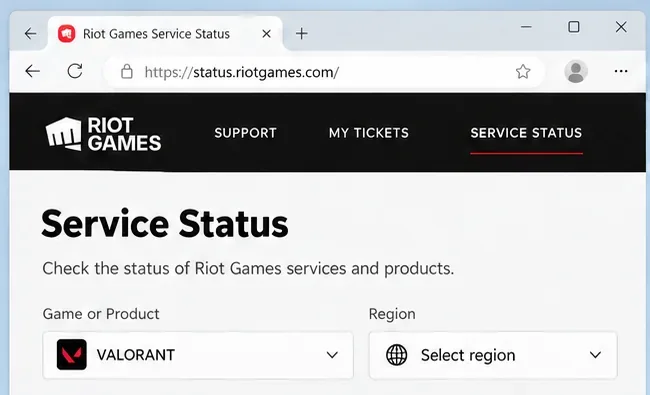The width and height of the screenshot is (650, 395).
Task: Go to MY TICKETS in the nav bar
Action: tap(369, 133)
